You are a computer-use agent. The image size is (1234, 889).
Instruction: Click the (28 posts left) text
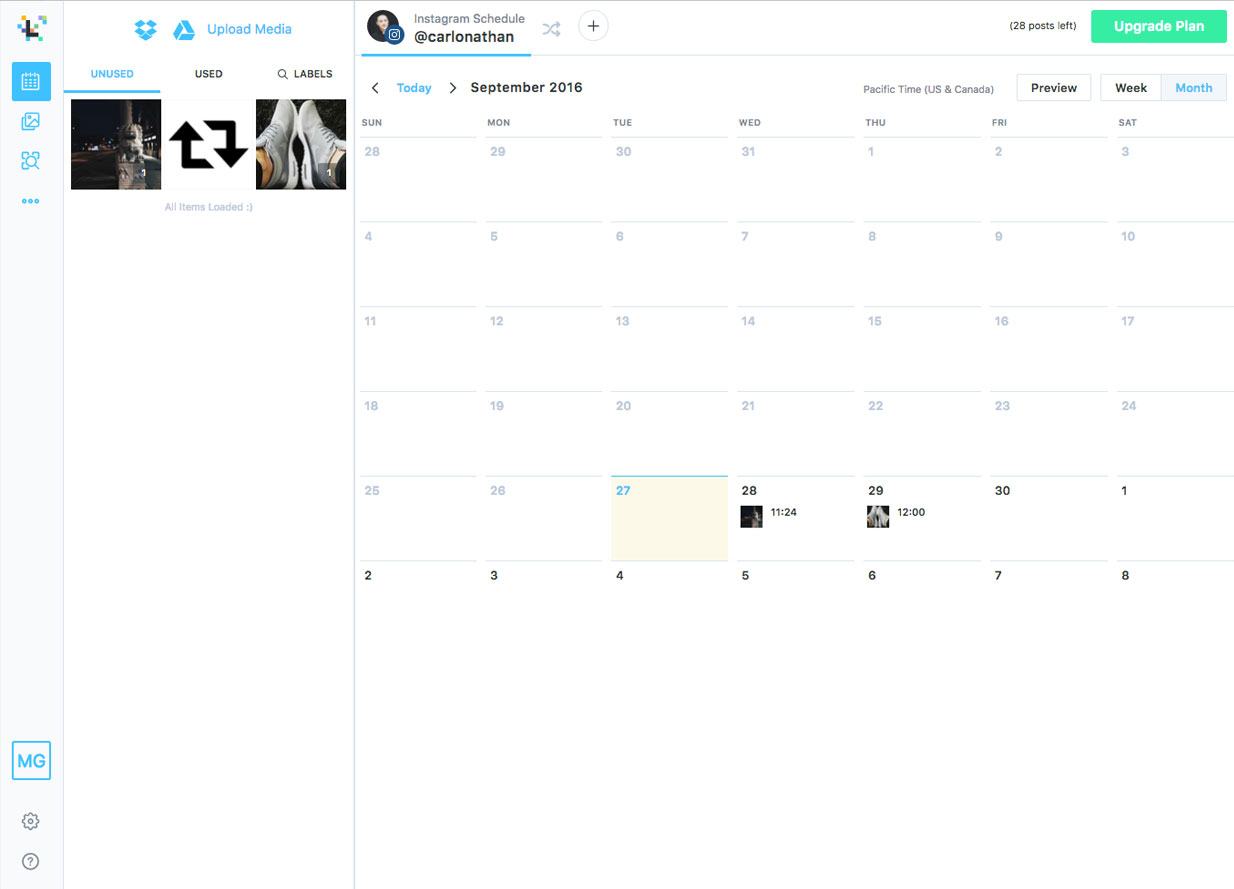point(1043,26)
